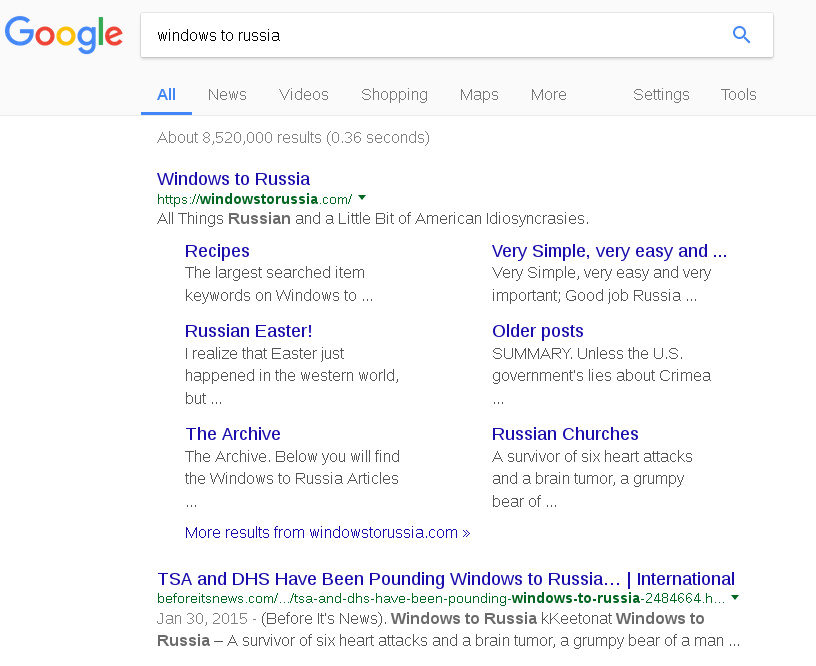
Task: Open the Recipes sitelink
Action: (217, 251)
